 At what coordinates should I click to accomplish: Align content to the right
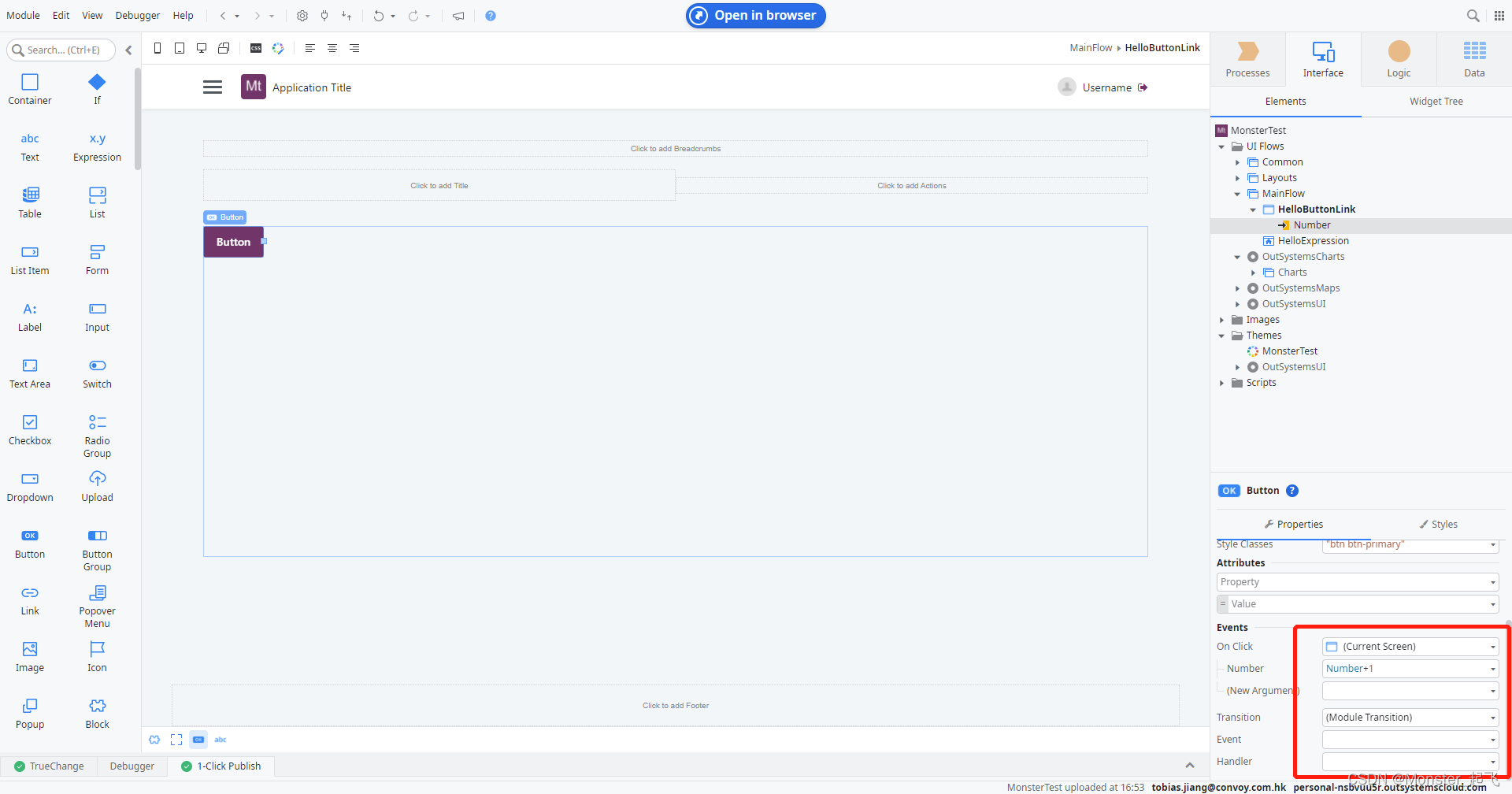354,48
